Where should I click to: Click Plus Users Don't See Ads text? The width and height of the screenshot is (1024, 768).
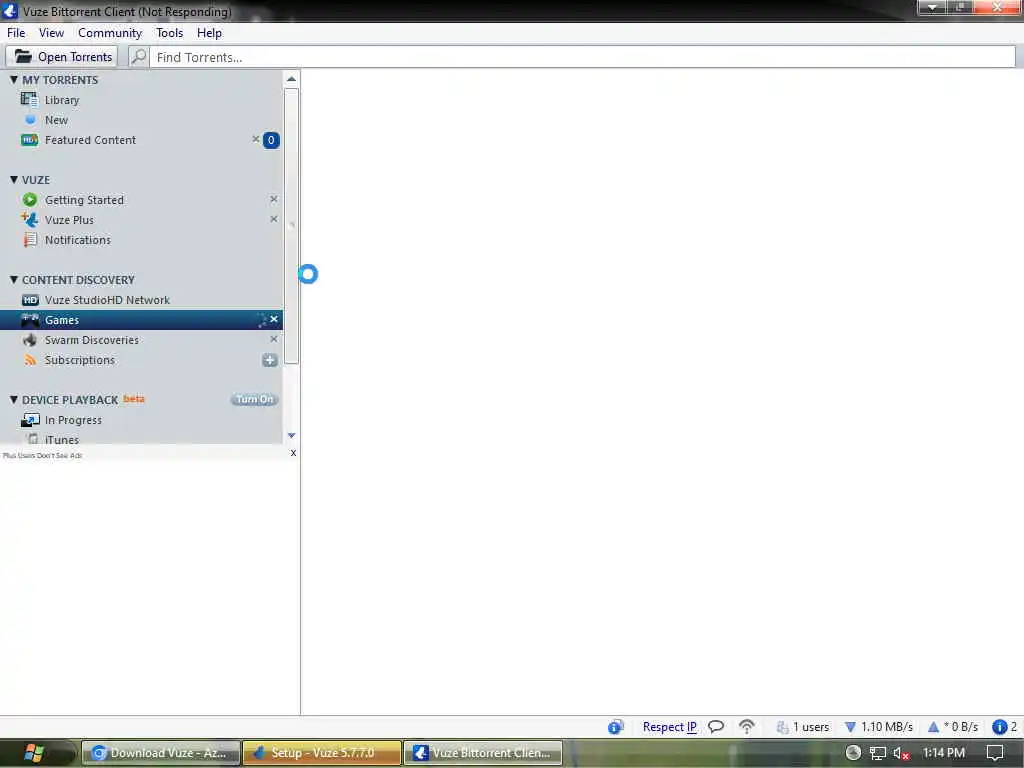point(42,456)
